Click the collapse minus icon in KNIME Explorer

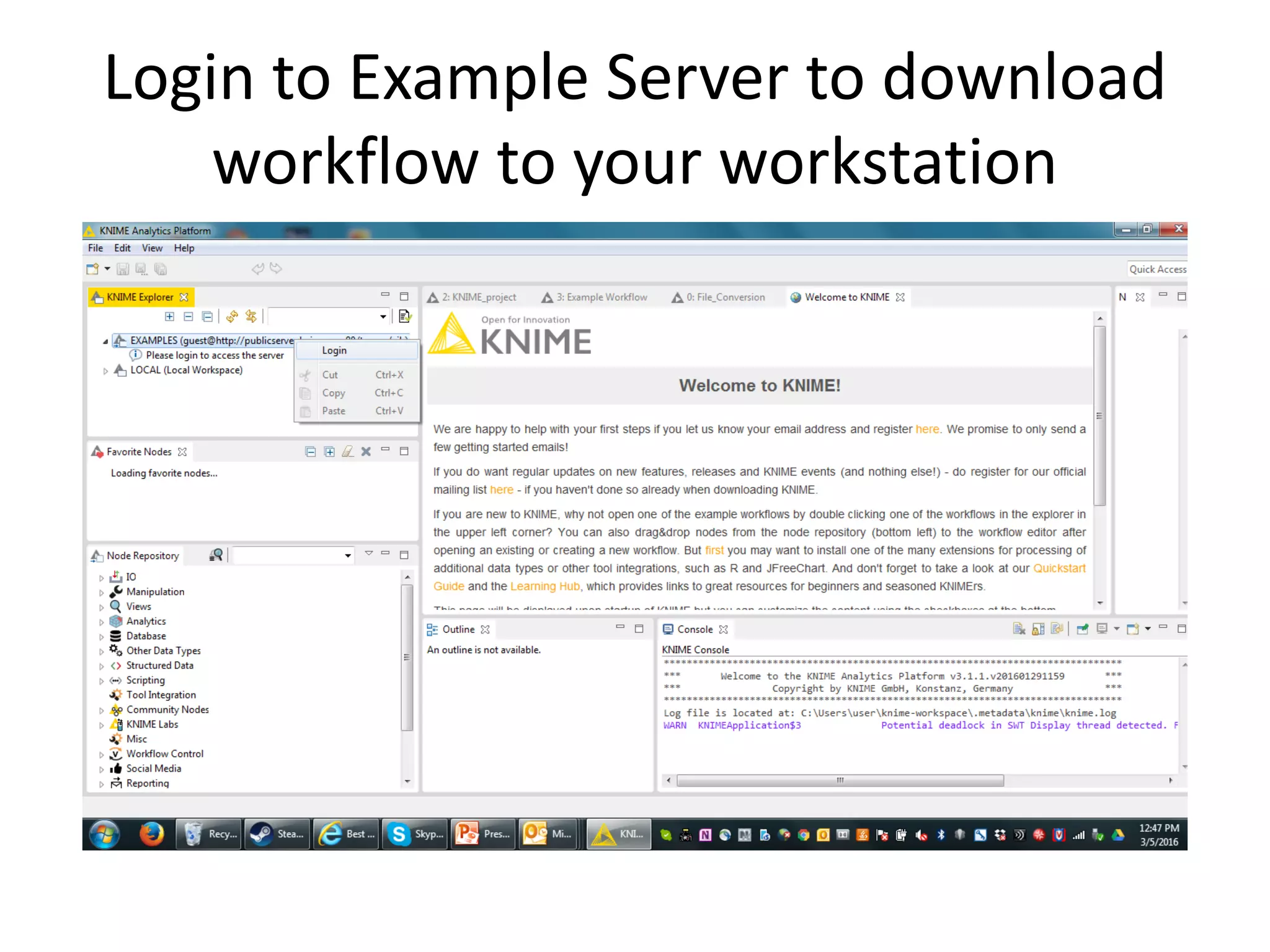coord(189,317)
